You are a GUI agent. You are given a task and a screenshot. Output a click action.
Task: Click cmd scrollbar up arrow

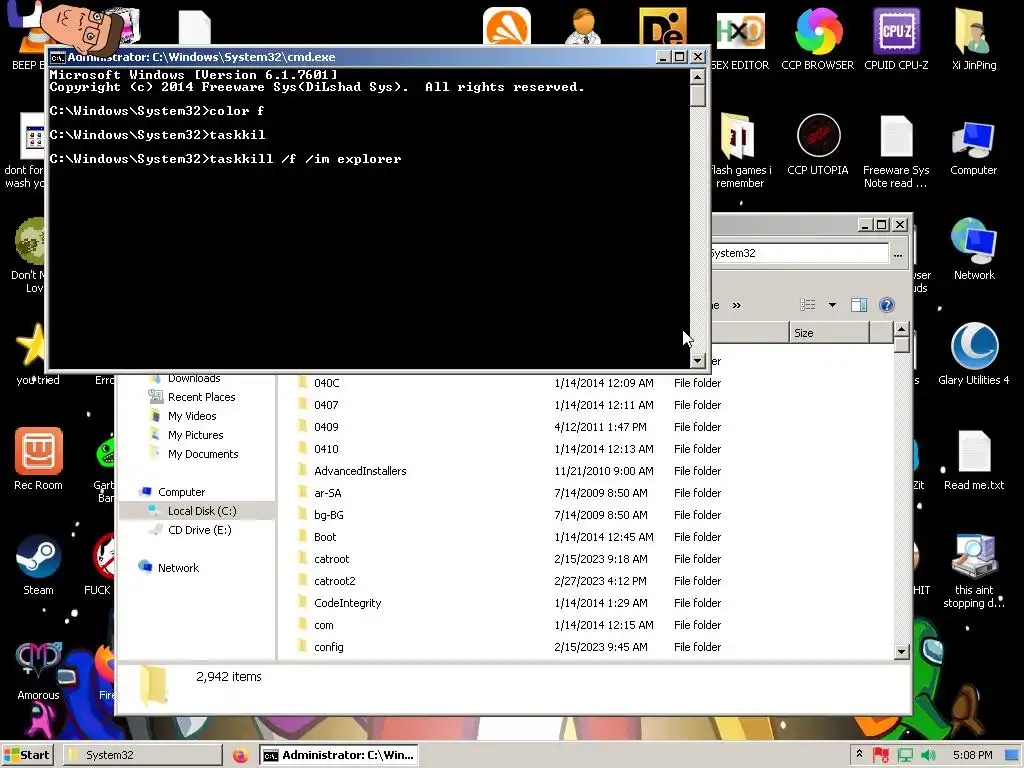[x=697, y=76]
